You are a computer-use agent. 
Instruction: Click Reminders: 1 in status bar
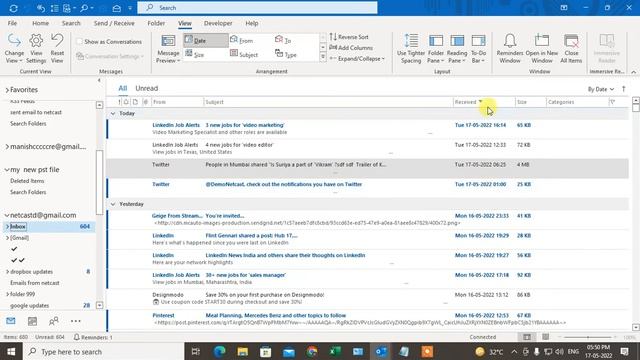[93, 338]
